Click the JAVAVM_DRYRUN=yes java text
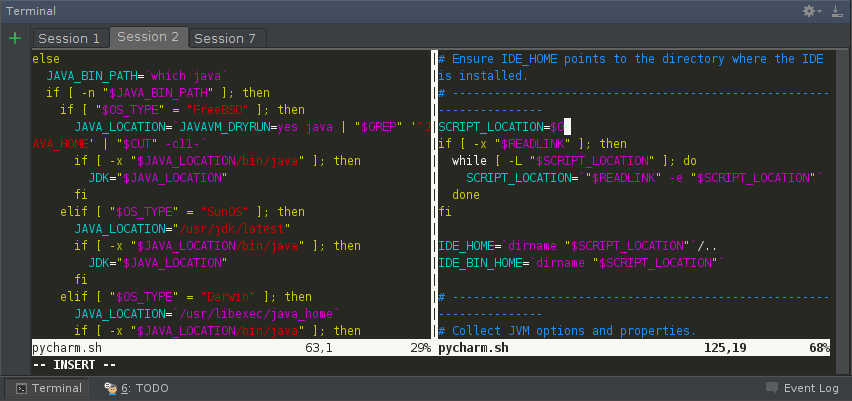Screen dimensions: 852x401 [256, 127]
